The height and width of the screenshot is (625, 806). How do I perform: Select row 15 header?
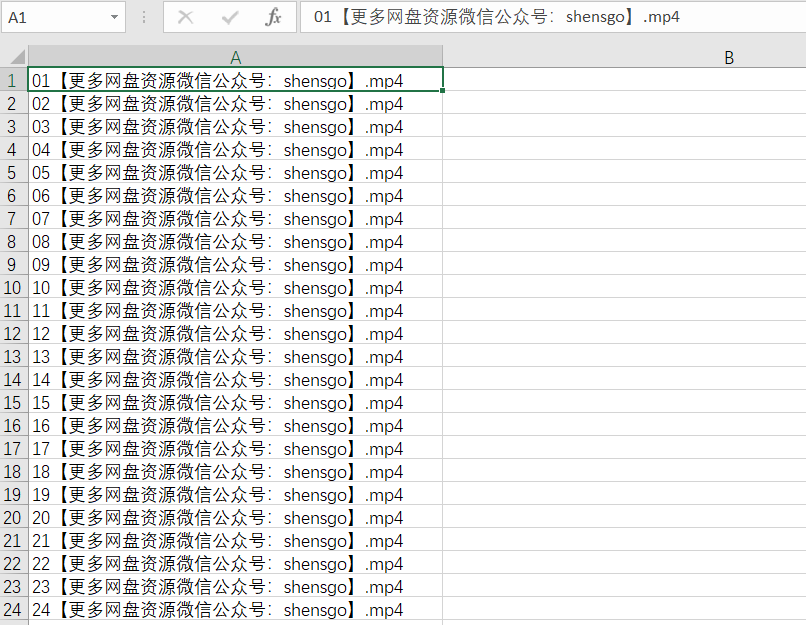12,403
